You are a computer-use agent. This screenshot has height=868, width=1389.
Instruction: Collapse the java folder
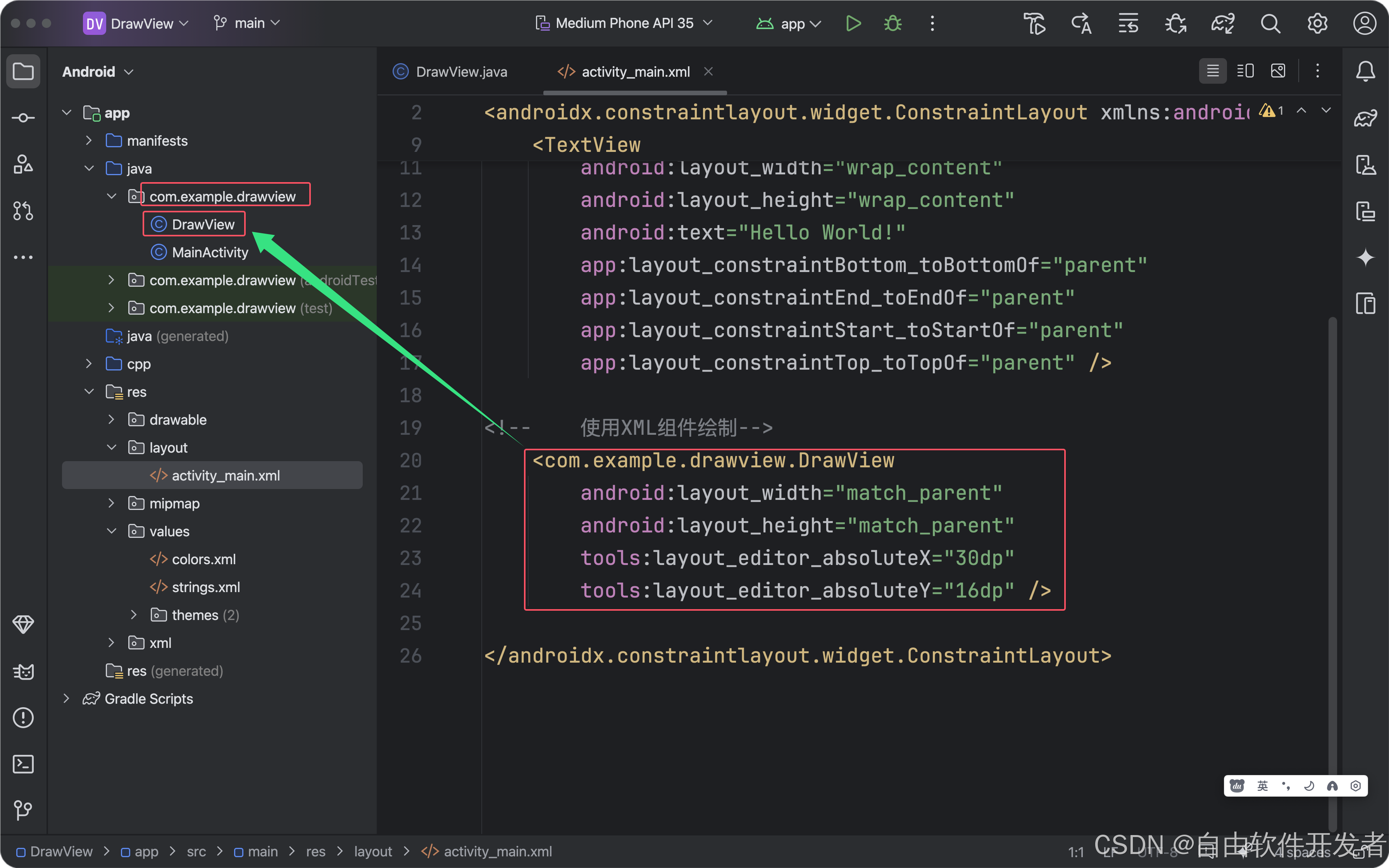[89, 168]
